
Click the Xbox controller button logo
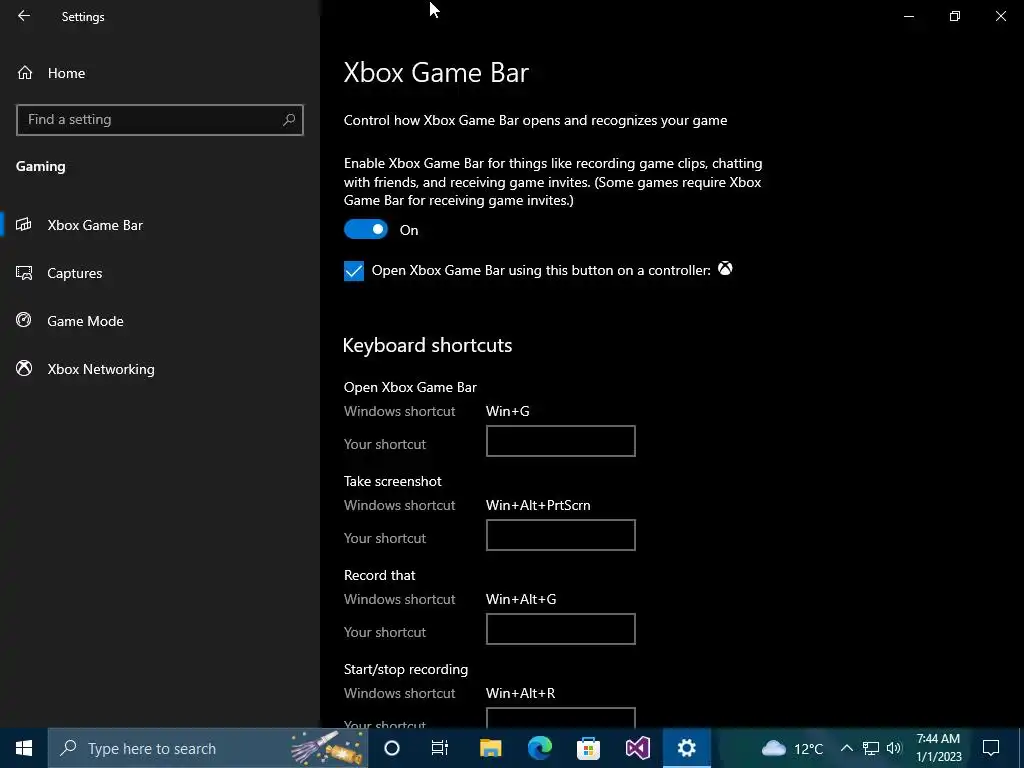[x=725, y=268]
